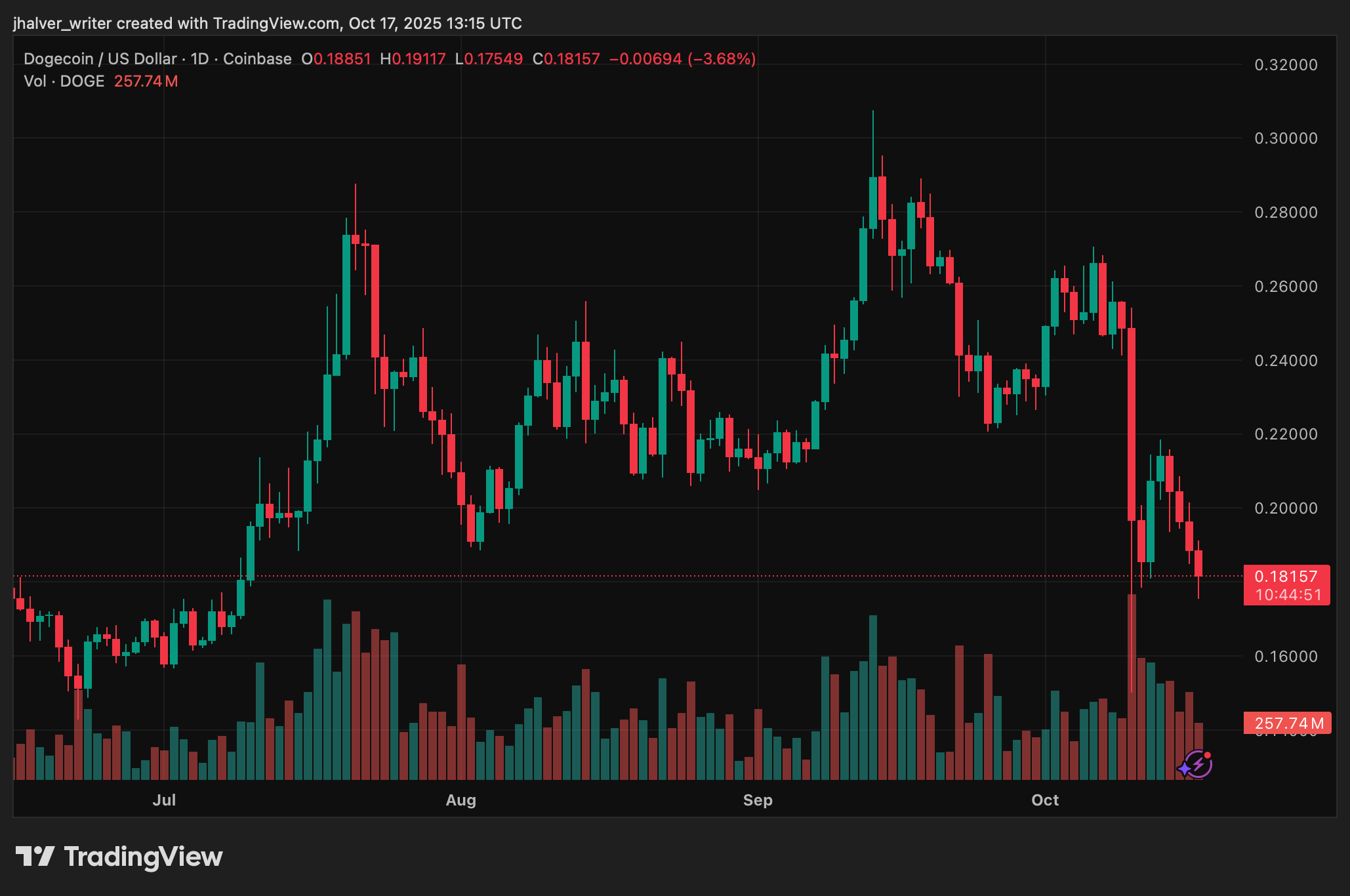This screenshot has height=896, width=1350.
Task: Click the purple lightning bolt events icon
Action: [x=1198, y=764]
